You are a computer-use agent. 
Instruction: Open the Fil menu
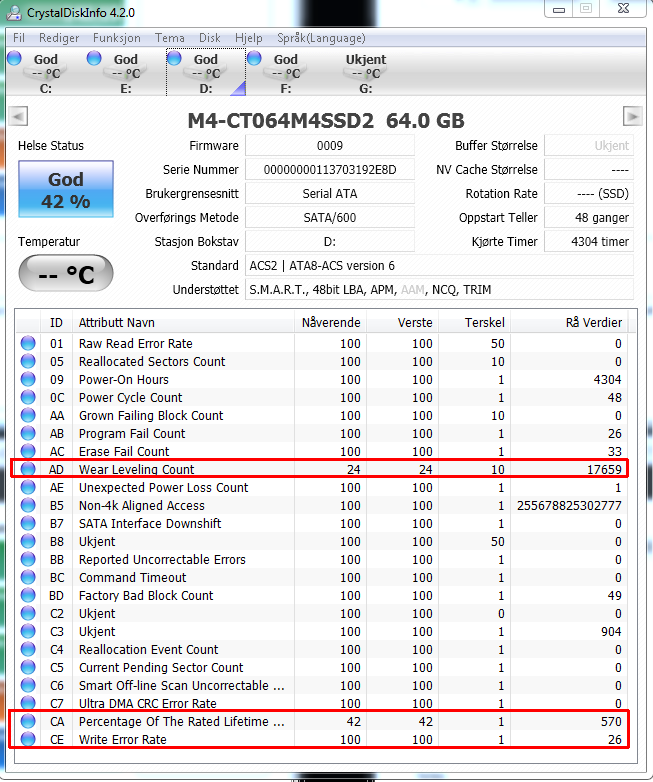click(19, 38)
